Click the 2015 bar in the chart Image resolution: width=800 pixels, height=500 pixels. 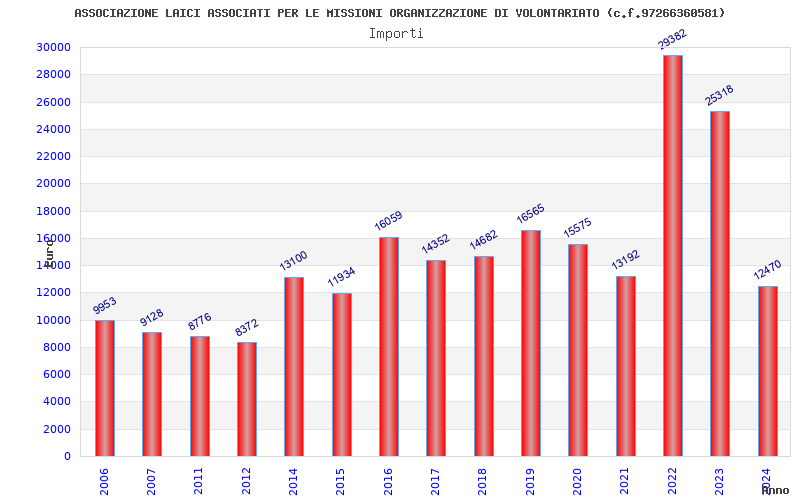(x=342, y=374)
